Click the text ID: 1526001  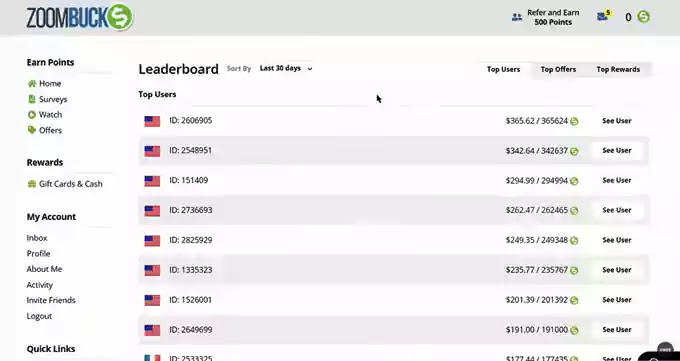(x=191, y=300)
